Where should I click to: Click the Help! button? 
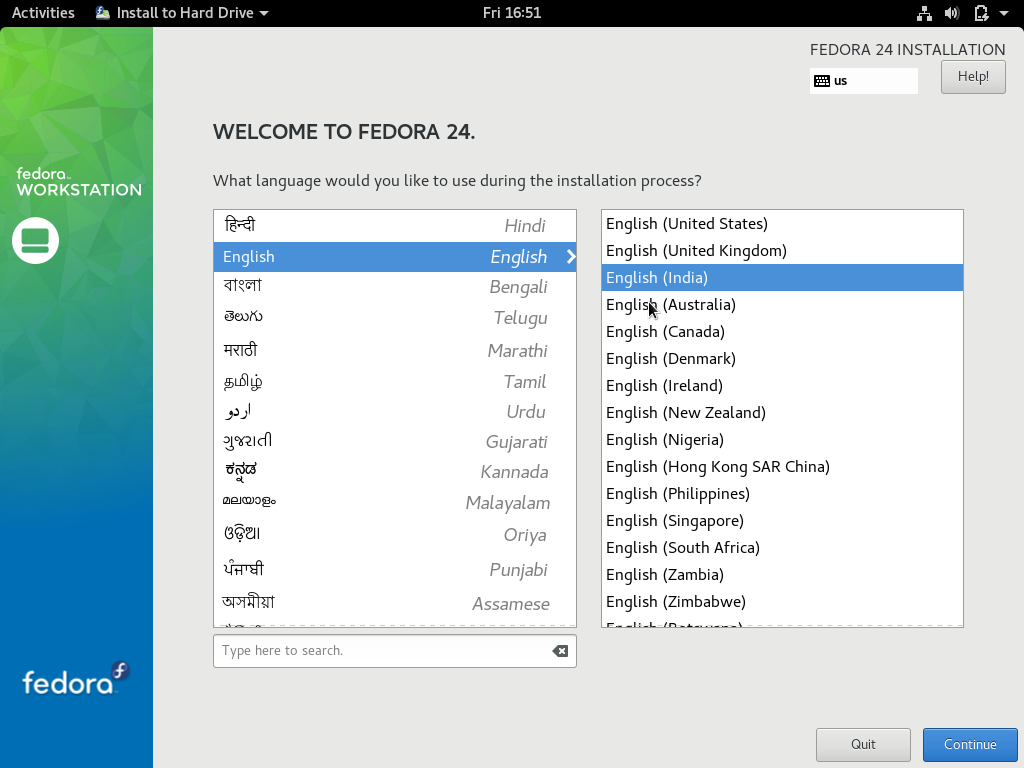click(x=973, y=77)
